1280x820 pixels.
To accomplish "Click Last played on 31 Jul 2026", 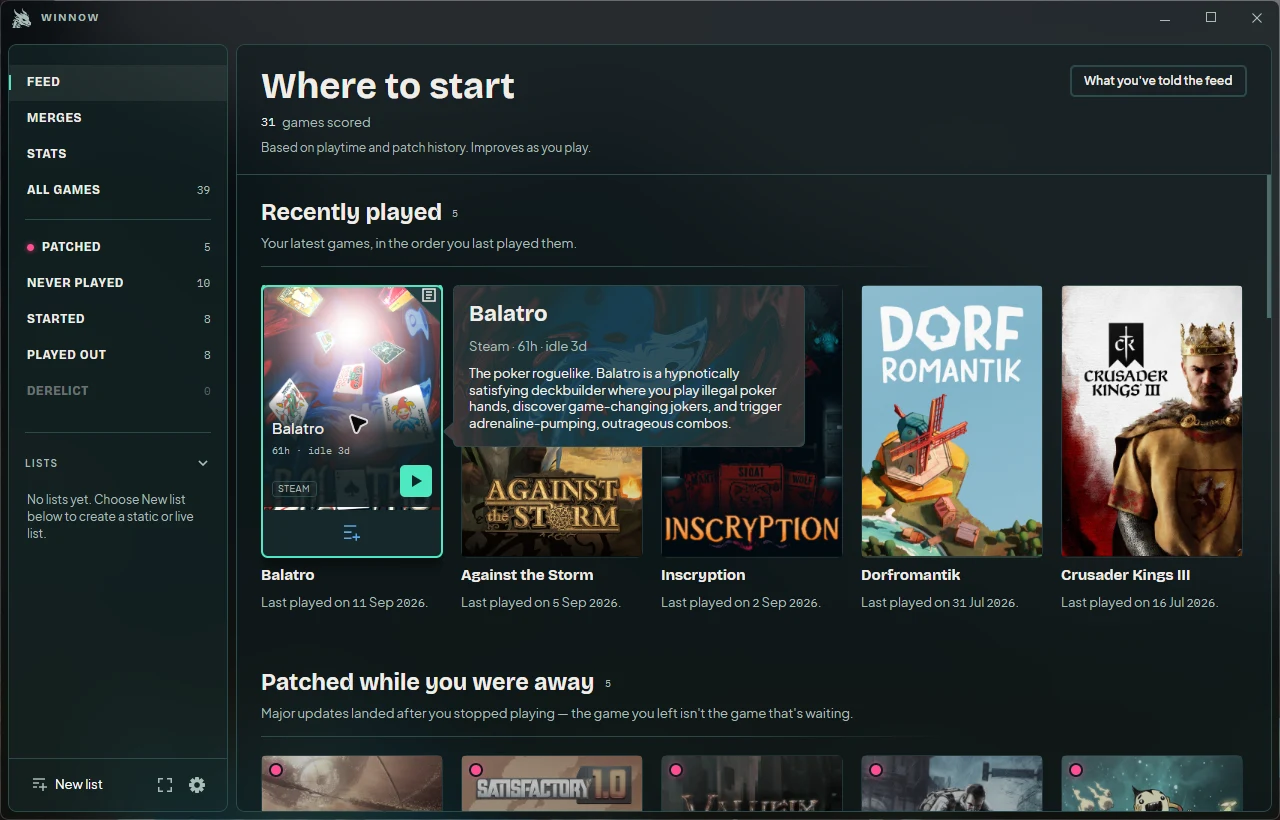I will (x=941, y=603).
